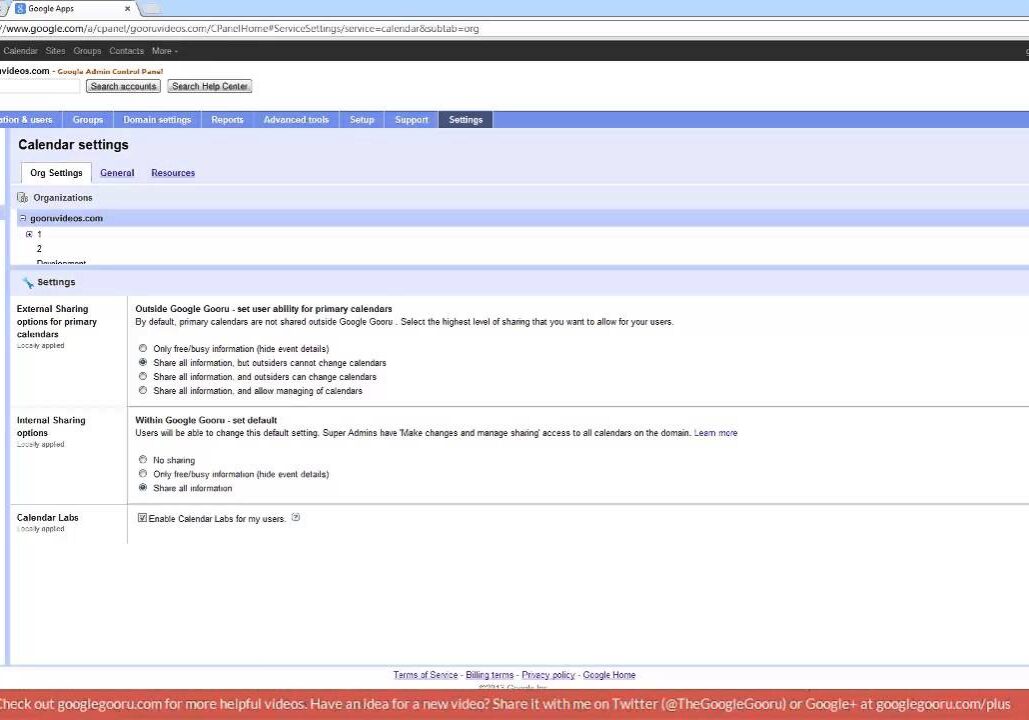Click the Calendar settings heading
The width and height of the screenshot is (1029, 720).
74,145
